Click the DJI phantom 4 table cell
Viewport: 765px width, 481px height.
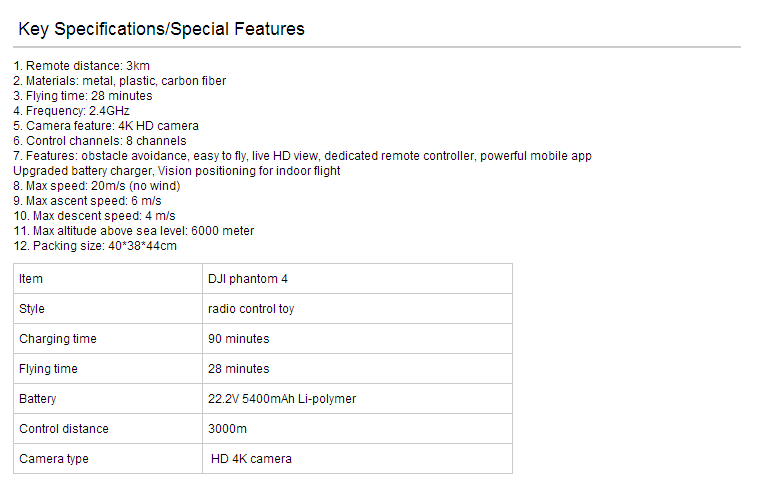357,279
